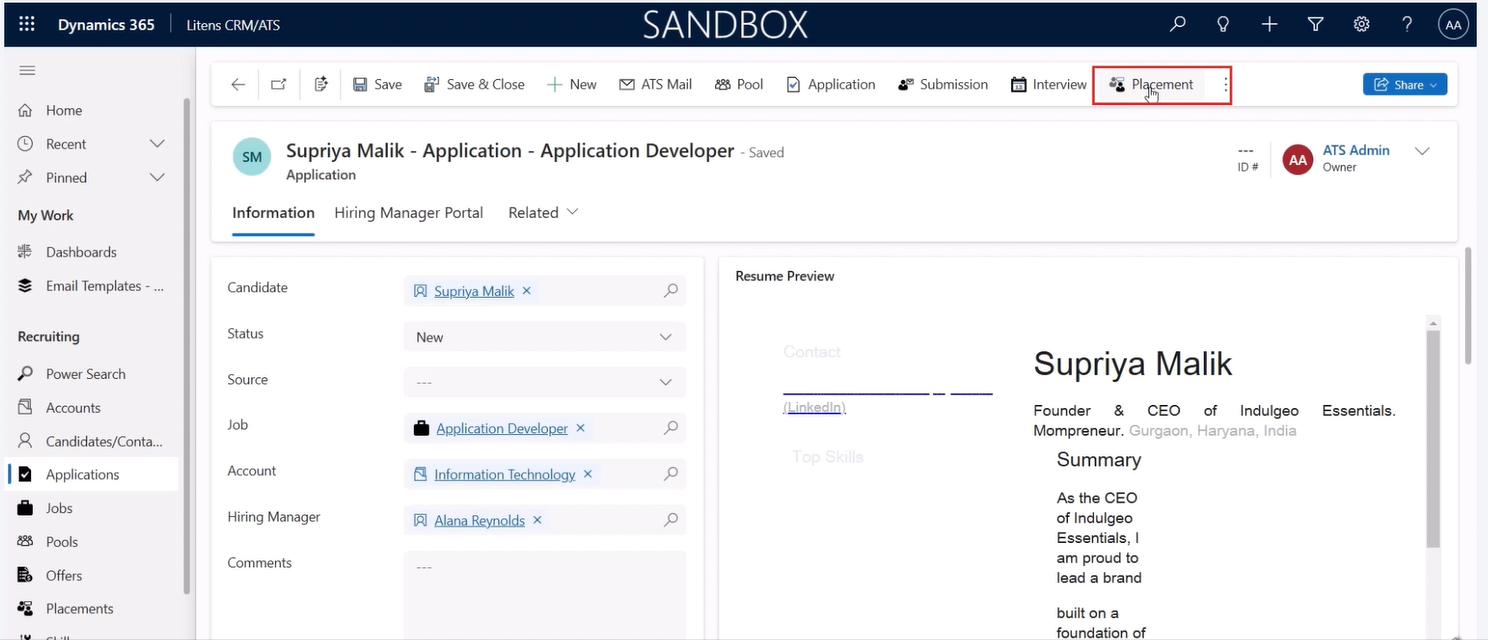Search the Candidate lookup field
The image size is (1488, 640).
coord(671,291)
